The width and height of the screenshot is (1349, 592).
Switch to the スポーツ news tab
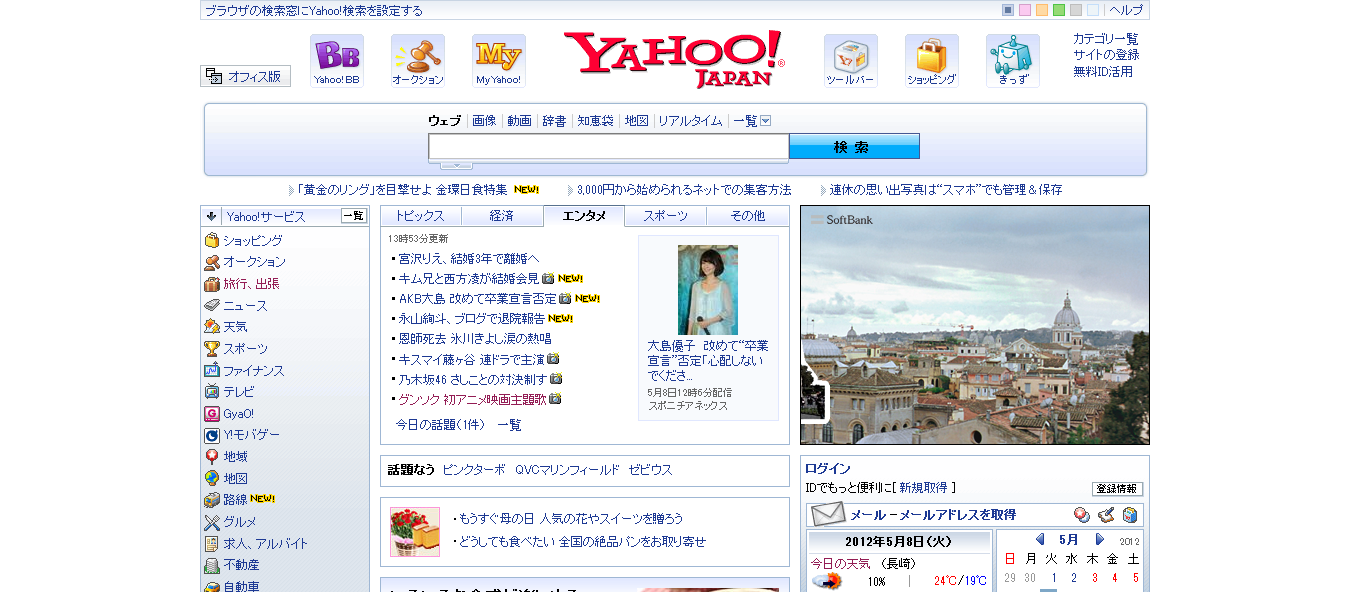(666, 216)
